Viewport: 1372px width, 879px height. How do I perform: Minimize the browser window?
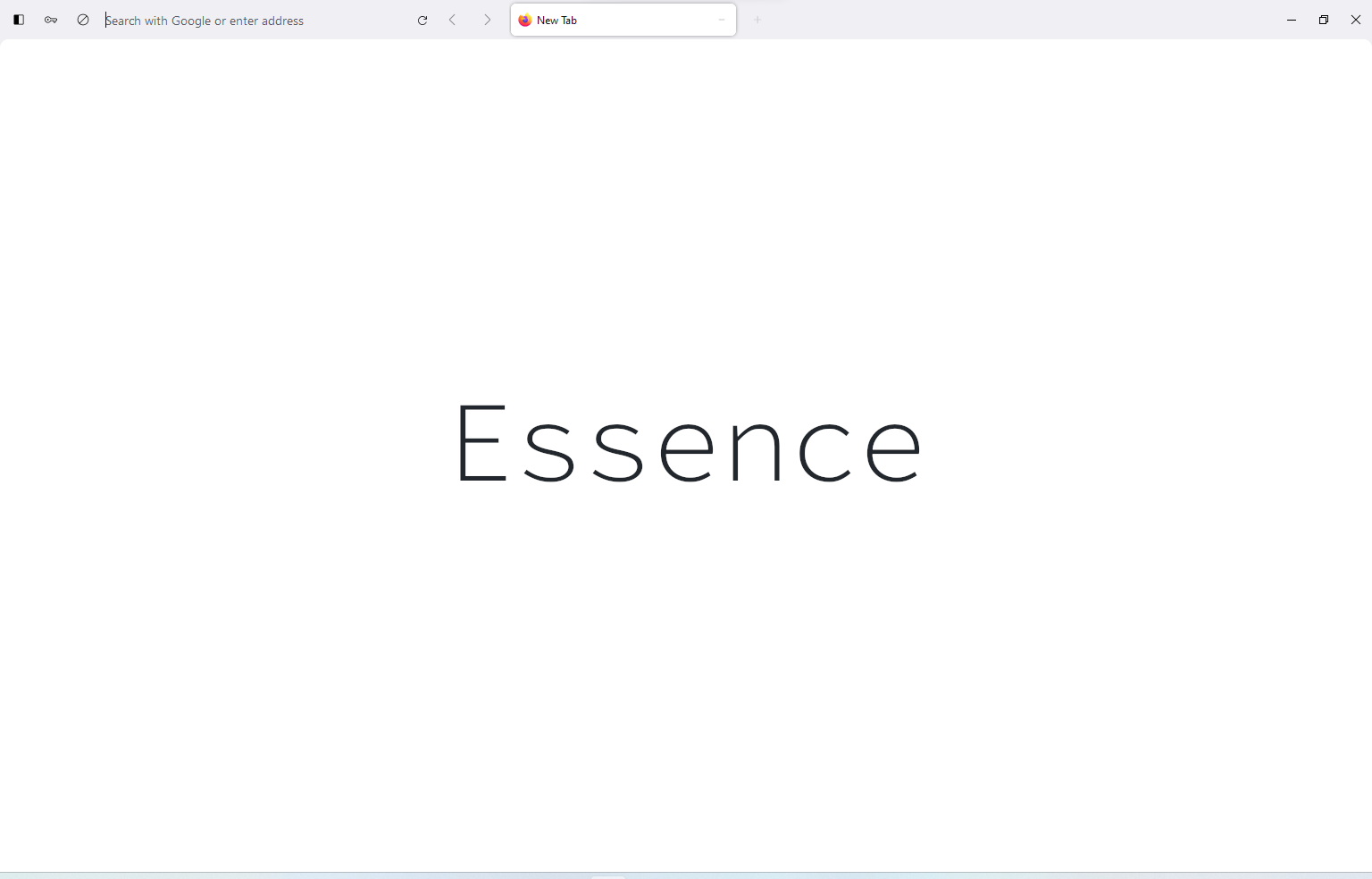click(x=1291, y=20)
